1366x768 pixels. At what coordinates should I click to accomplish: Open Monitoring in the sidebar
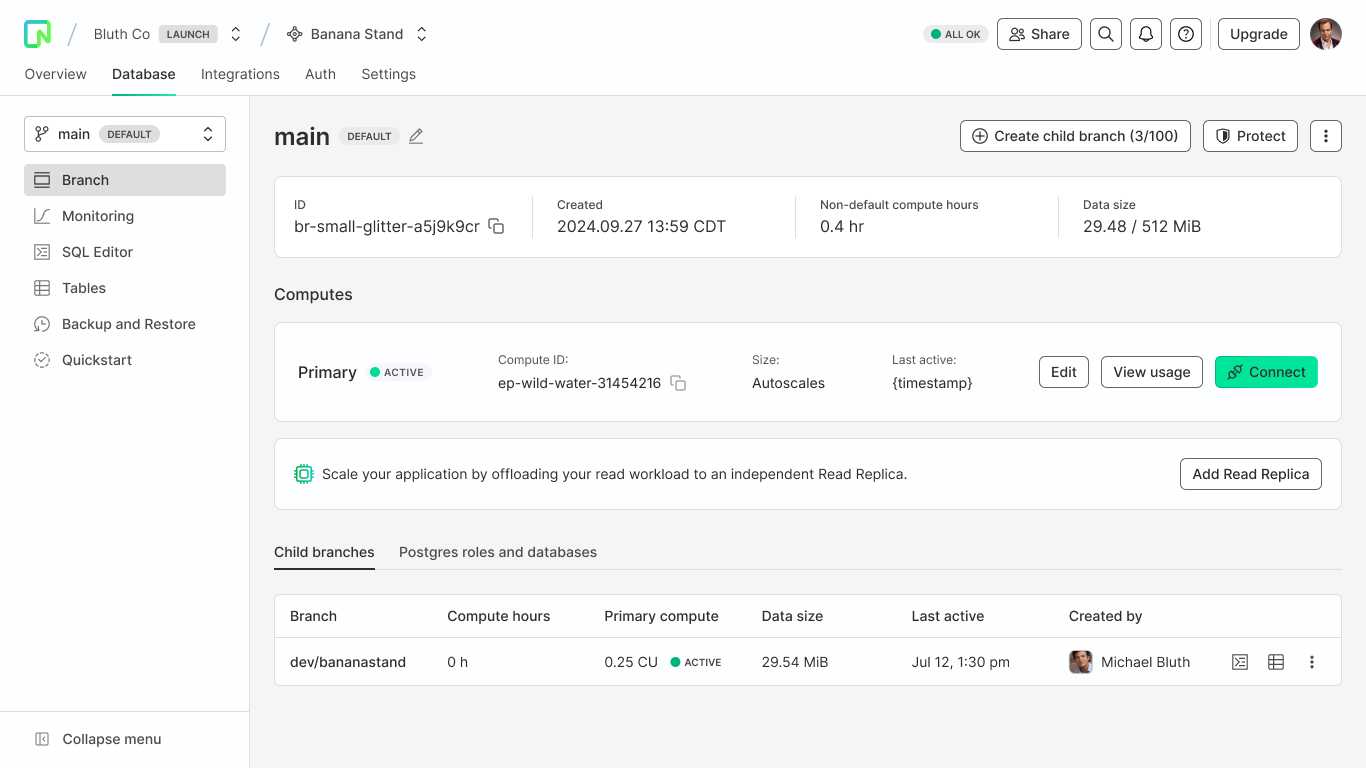[98, 216]
